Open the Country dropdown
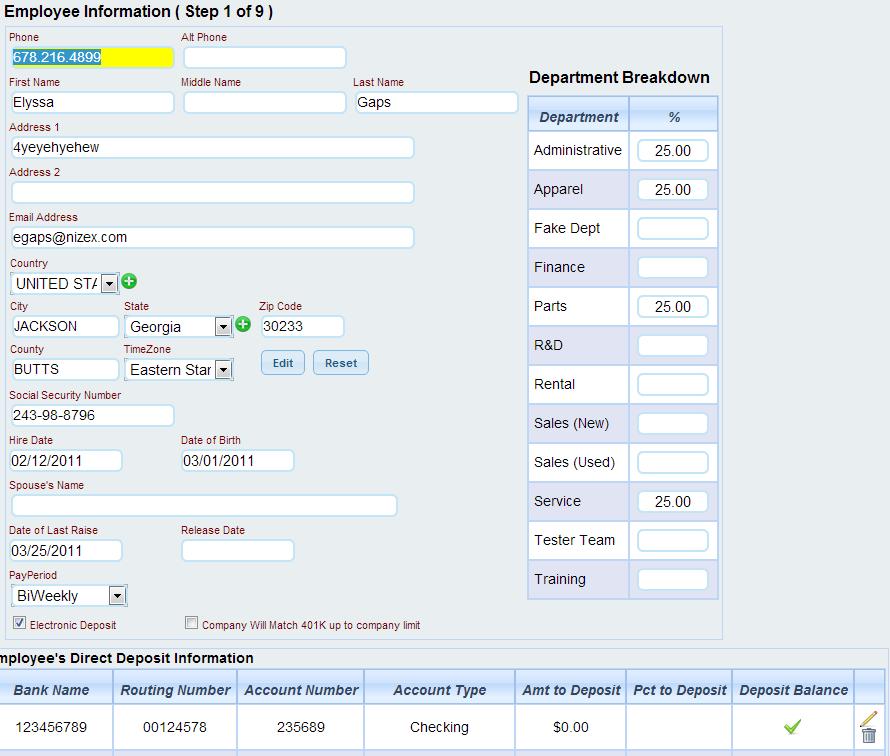Viewport: 890px width, 756px height. click(x=109, y=284)
